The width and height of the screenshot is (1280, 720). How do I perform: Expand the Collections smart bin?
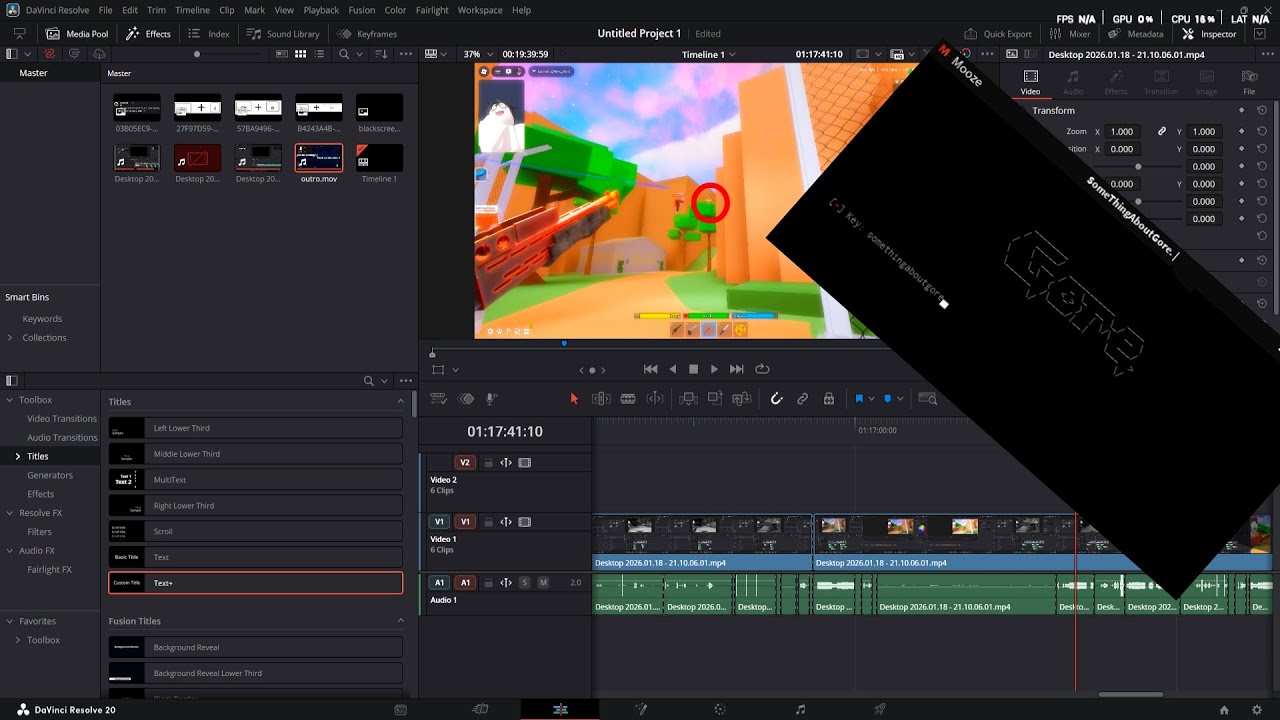[10, 338]
